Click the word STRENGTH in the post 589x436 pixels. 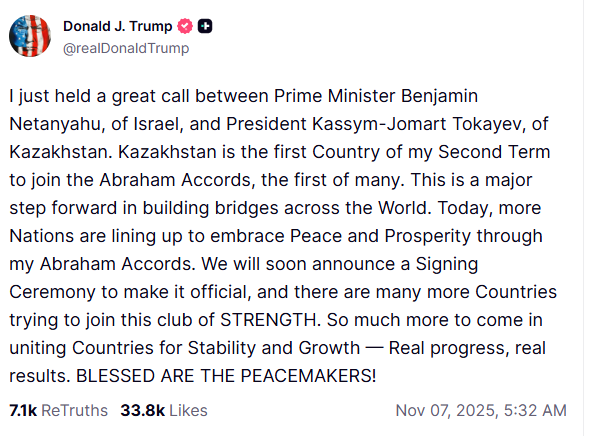pyautogui.click(x=270, y=320)
